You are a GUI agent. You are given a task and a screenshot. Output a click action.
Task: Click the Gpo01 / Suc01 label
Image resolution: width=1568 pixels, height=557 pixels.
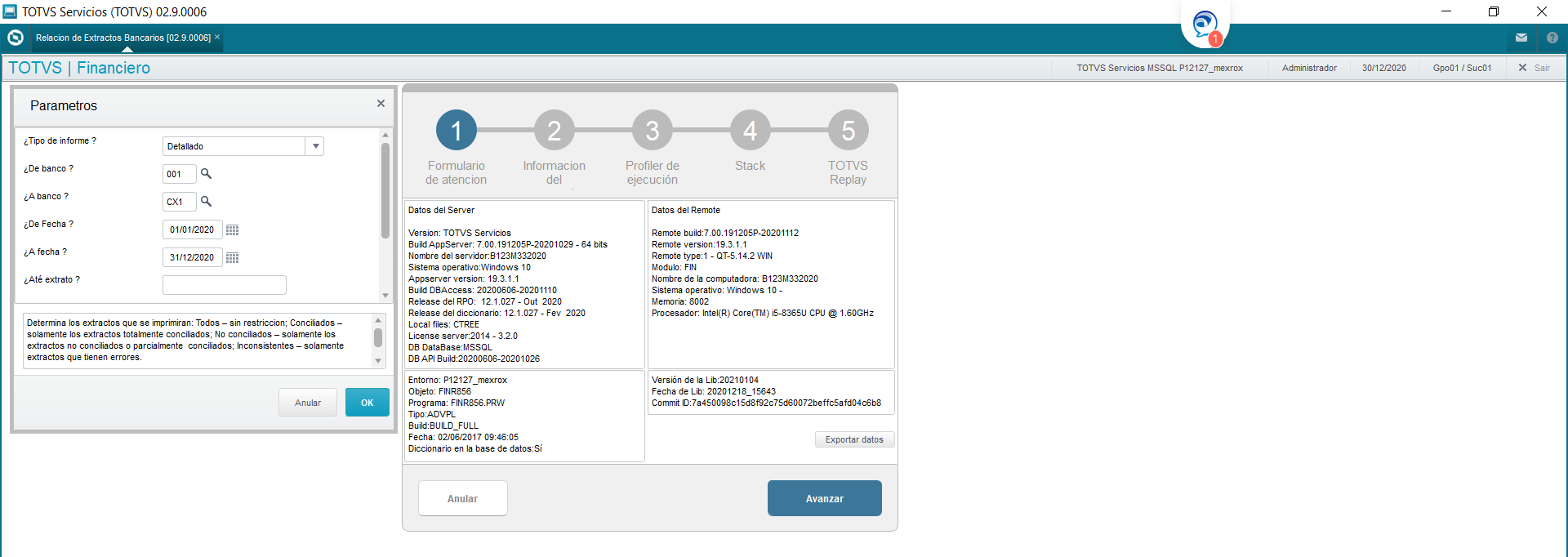(x=1462, y=68)
